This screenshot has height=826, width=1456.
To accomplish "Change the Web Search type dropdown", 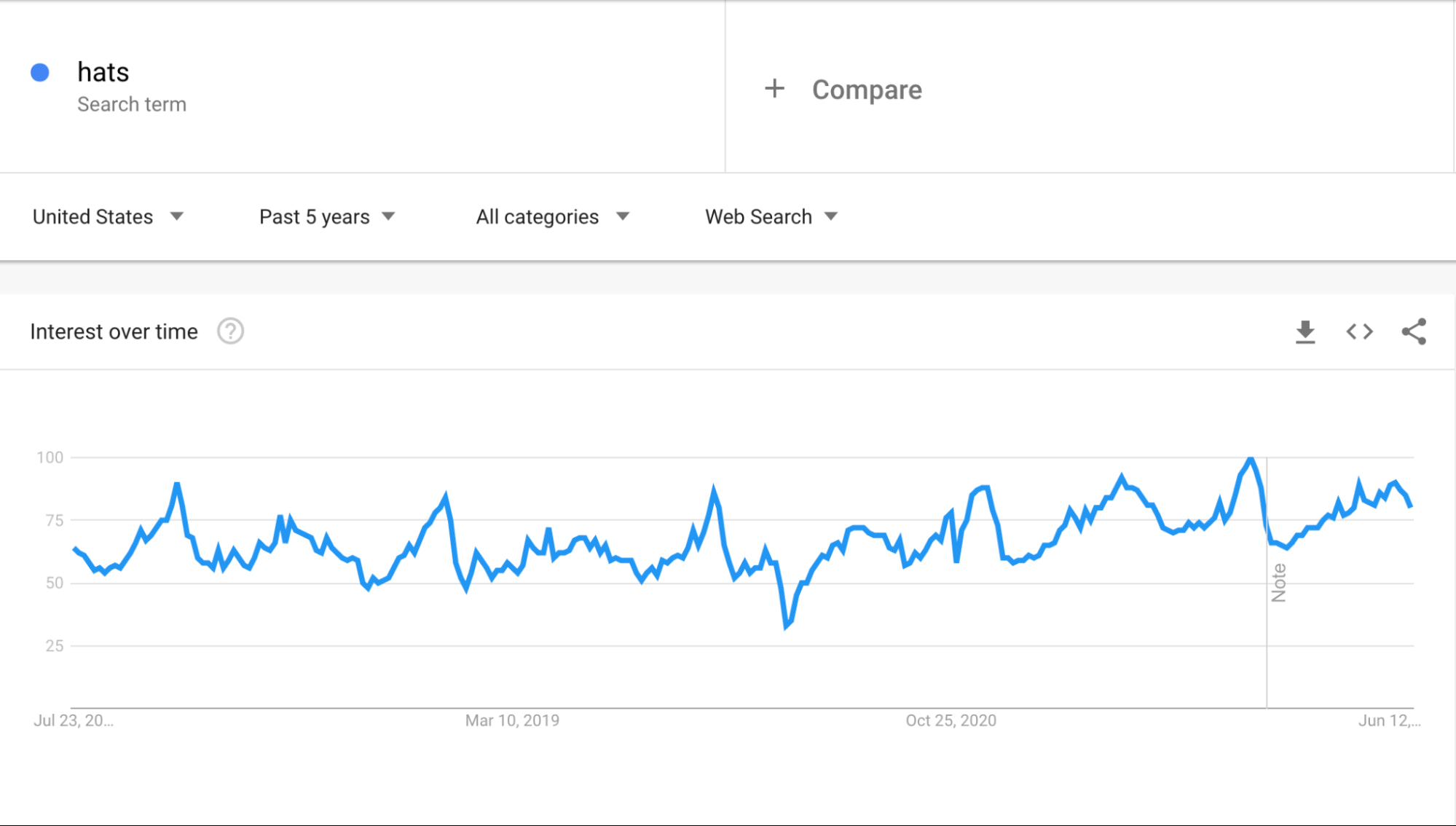I will [x=771, y=217].
